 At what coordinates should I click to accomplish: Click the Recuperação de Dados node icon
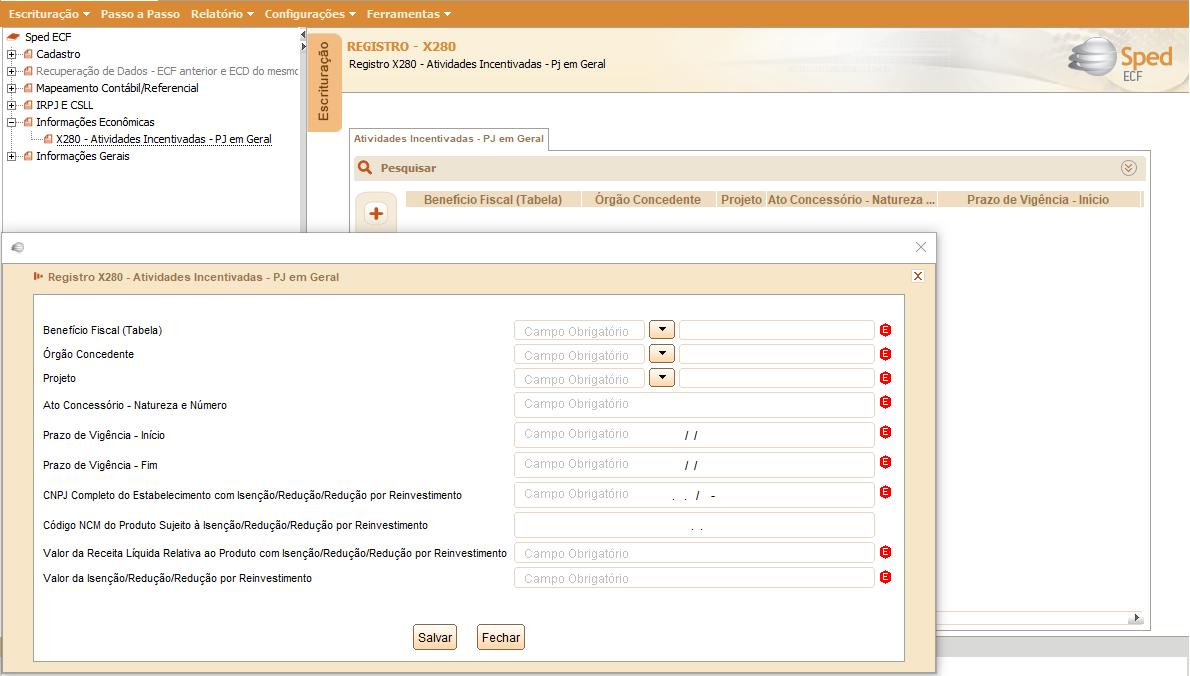click(28, 71)
